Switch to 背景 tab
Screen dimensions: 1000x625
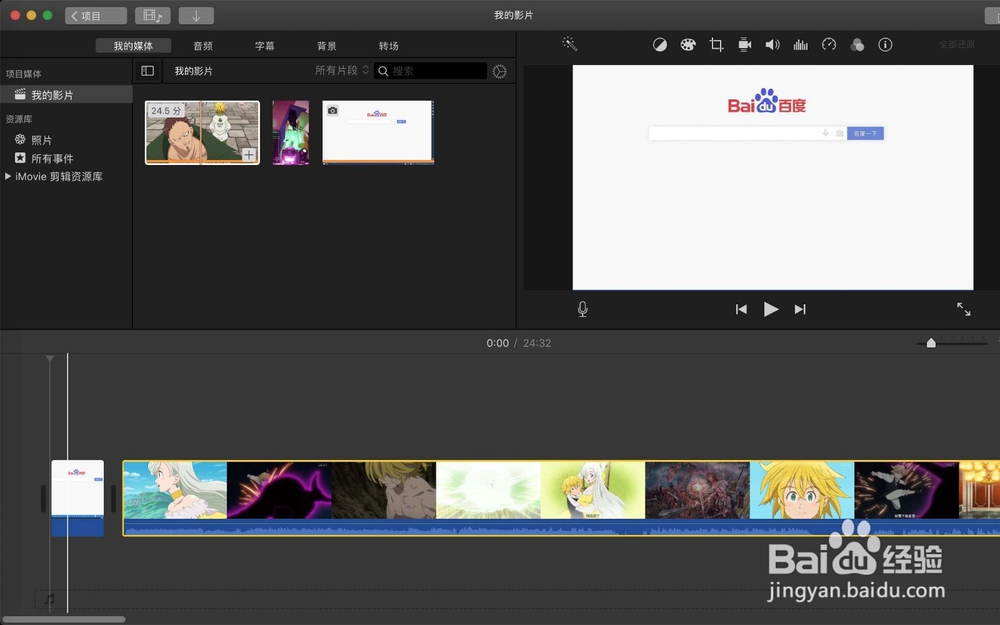(327, 46)
